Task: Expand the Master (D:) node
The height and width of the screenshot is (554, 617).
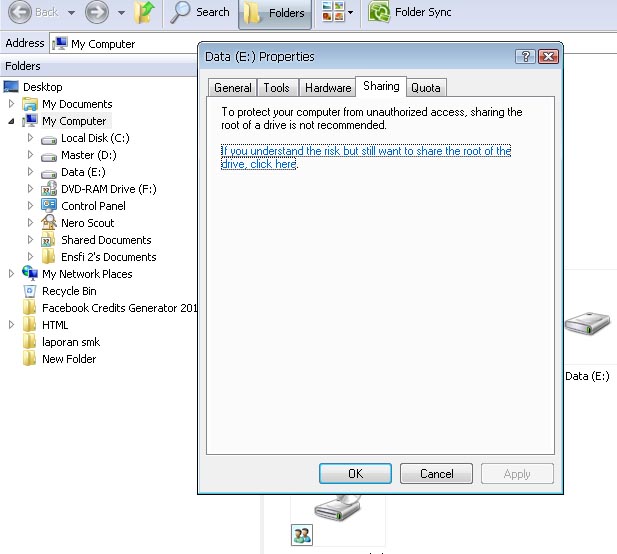Action: [x=30, y=155]
